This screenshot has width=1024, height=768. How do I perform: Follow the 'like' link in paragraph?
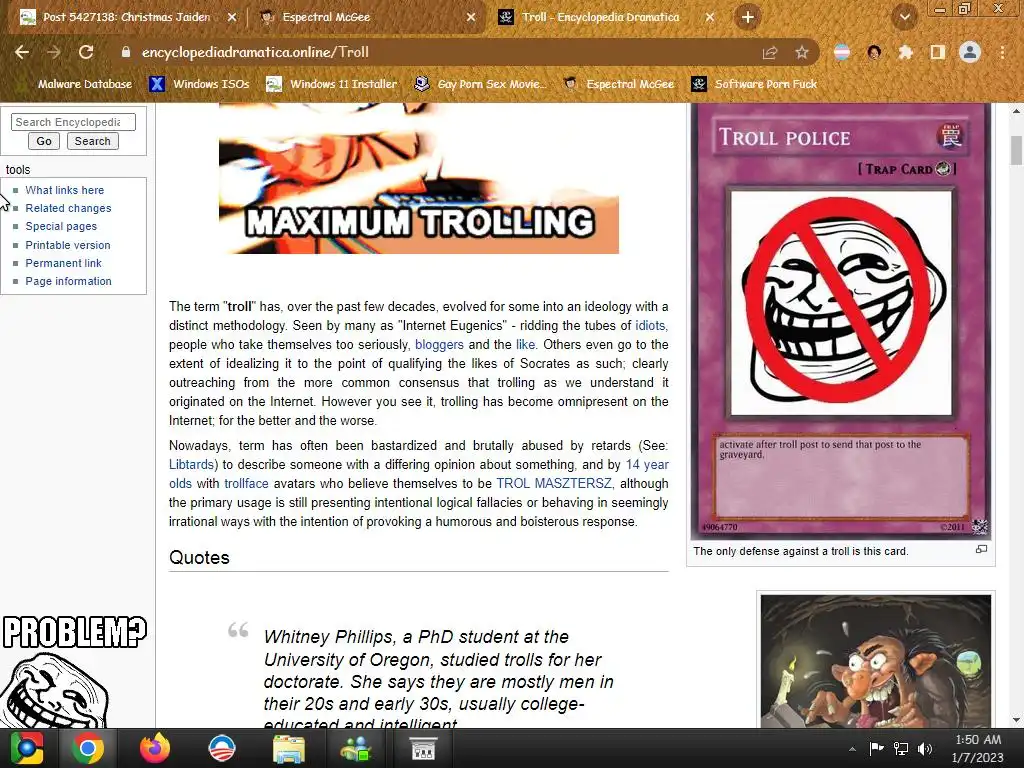click(x=524, y=345)
